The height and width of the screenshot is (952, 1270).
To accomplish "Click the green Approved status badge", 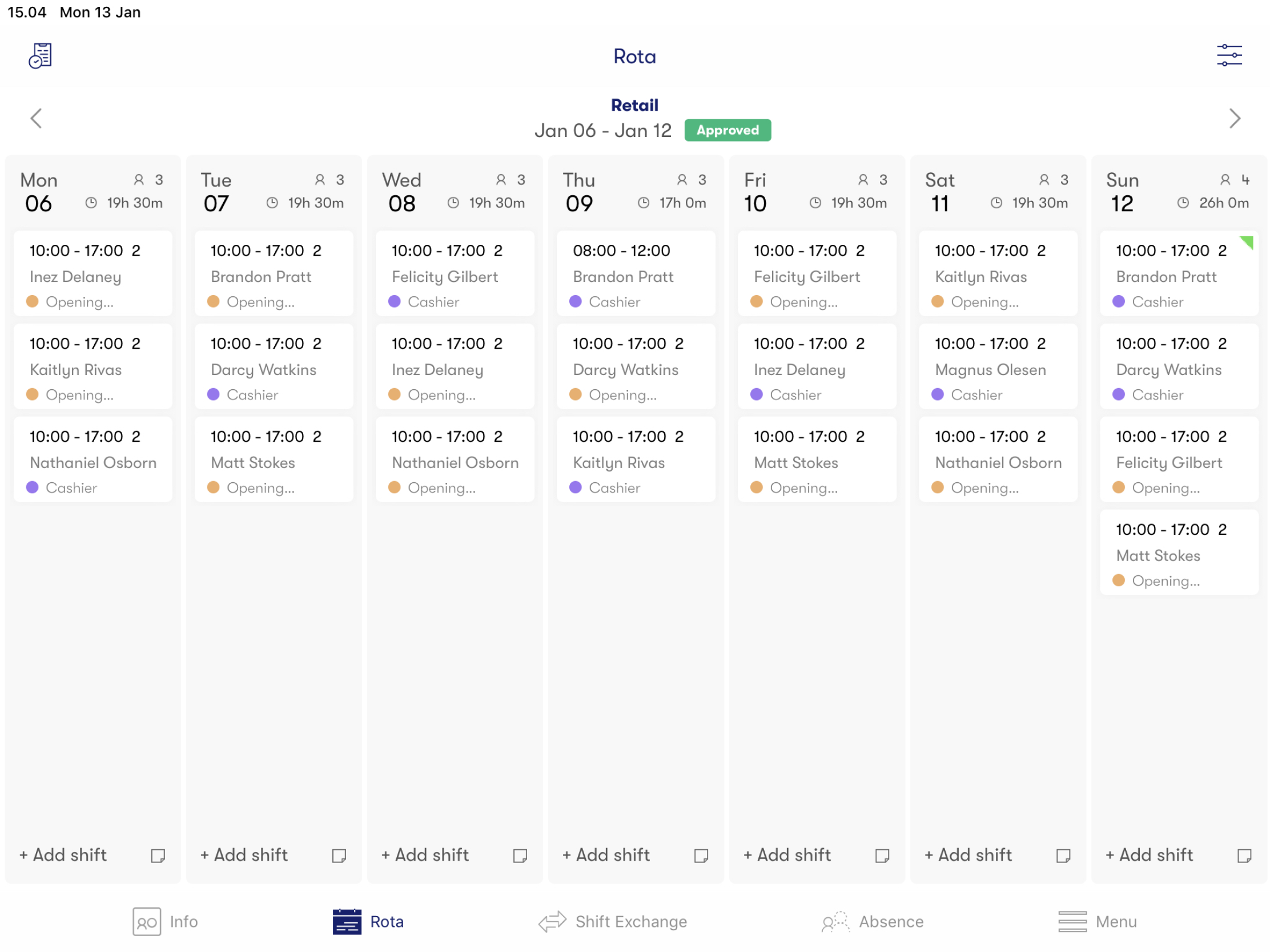I will point(727,130).
